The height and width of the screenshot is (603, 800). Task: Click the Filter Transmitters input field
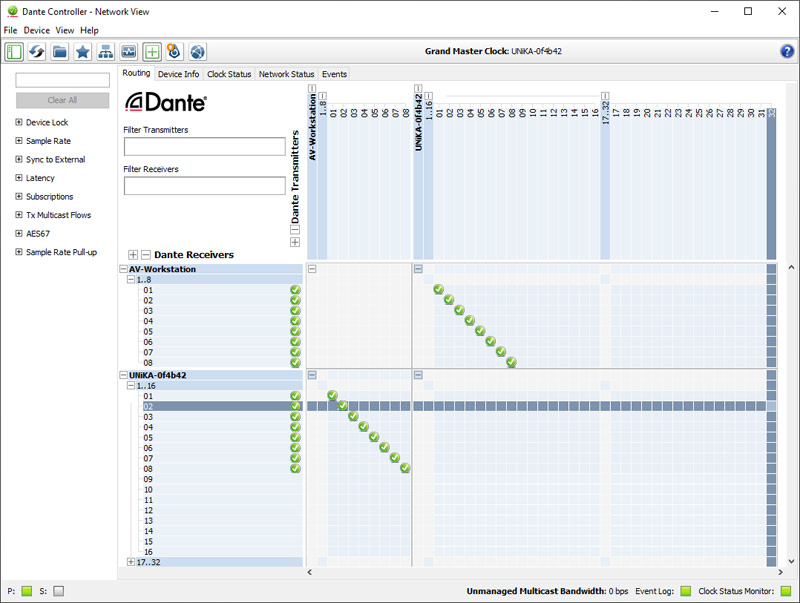204,147
